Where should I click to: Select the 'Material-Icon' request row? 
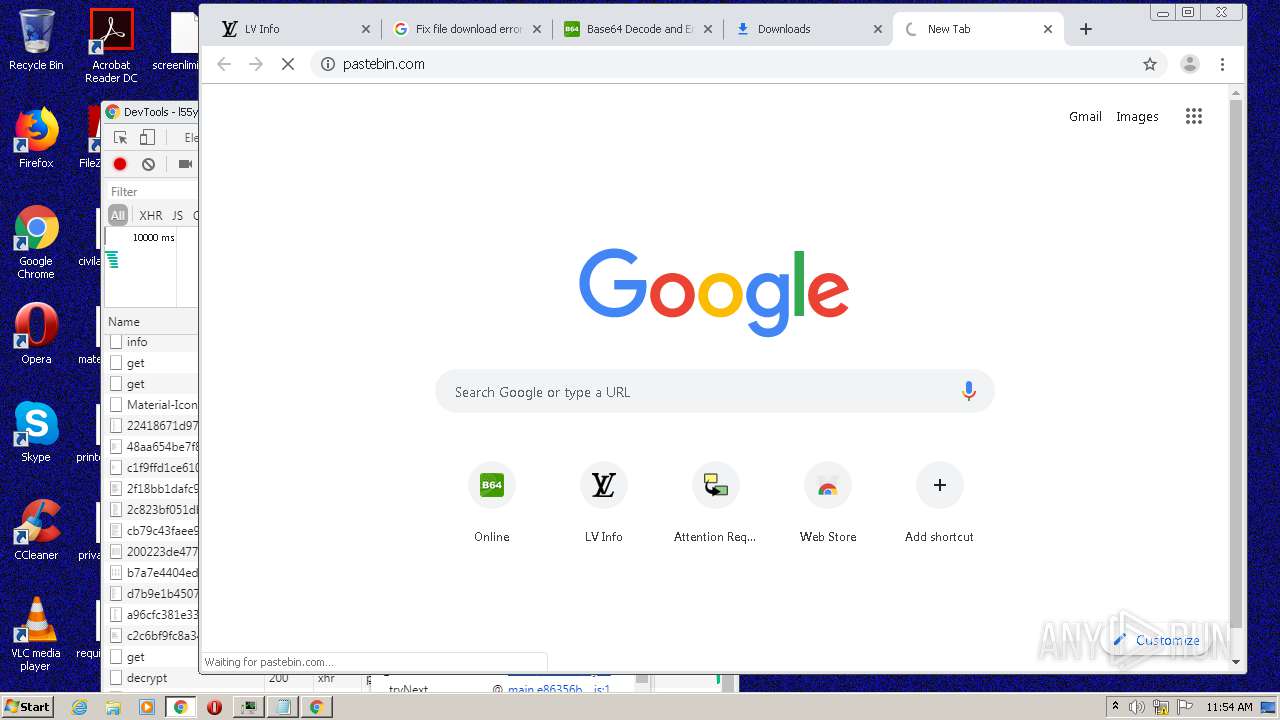(x=151, y=405)
